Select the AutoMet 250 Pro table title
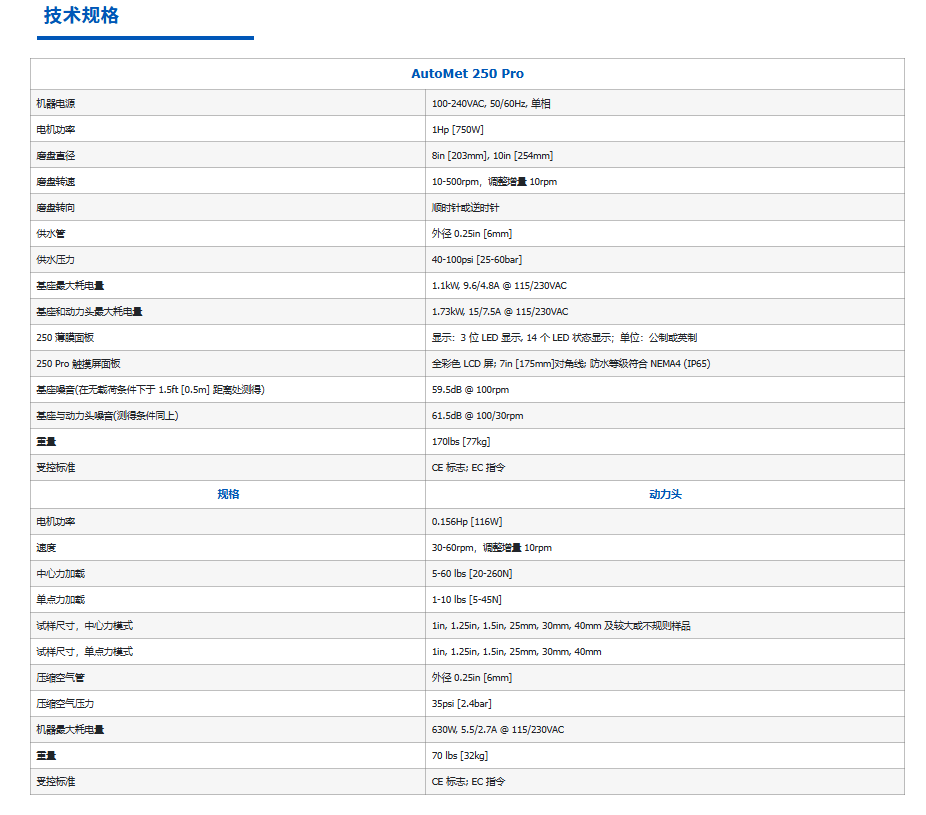The width and height of the screenshot is (926, 815). (467, 74)
